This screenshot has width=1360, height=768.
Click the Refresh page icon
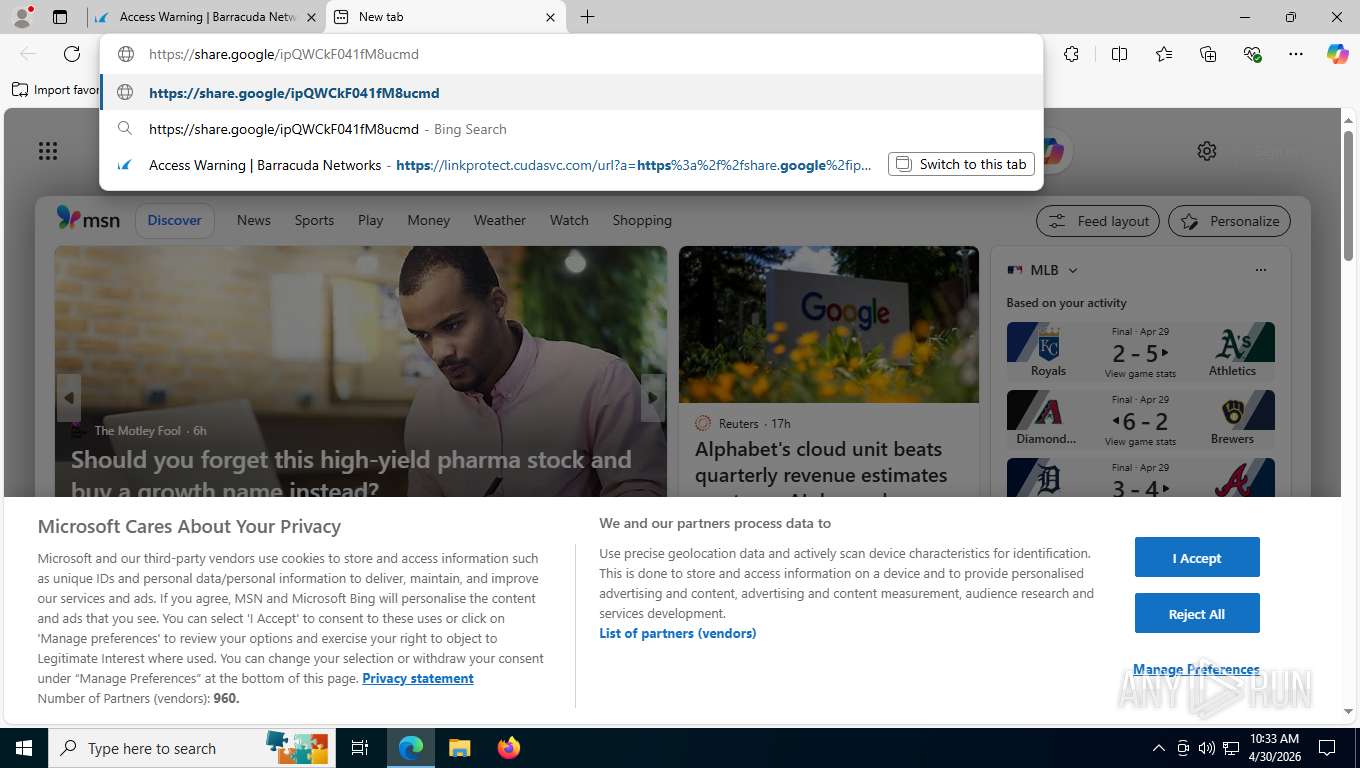72,54
